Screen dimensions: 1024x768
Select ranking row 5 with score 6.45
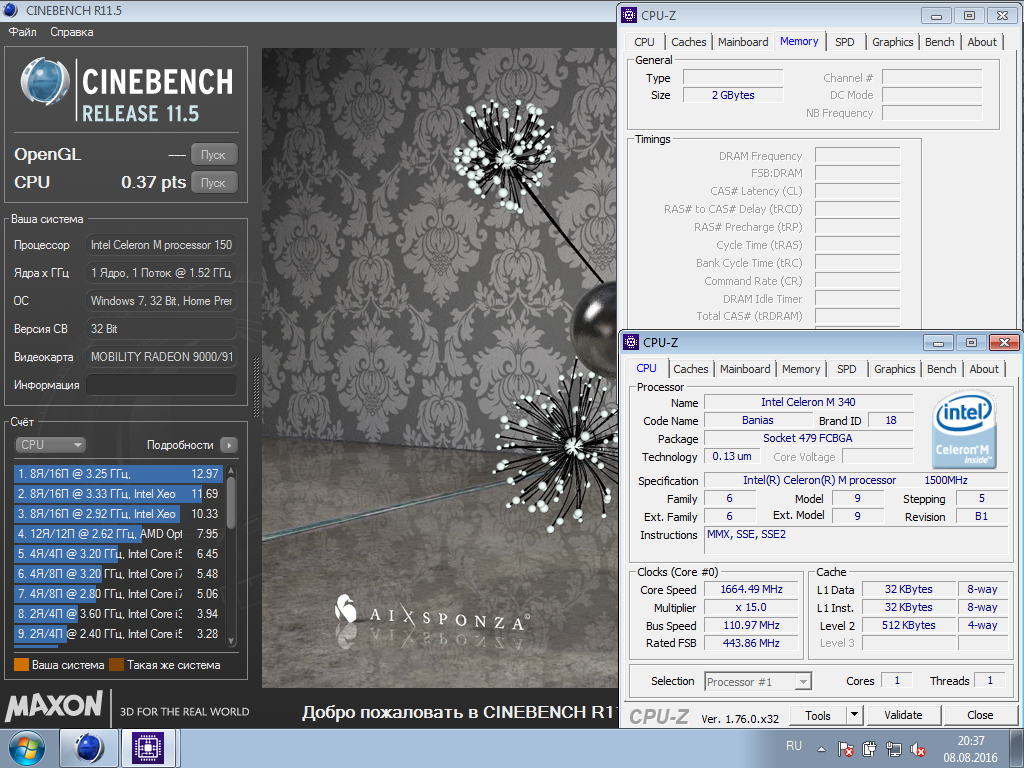(118, 554)
